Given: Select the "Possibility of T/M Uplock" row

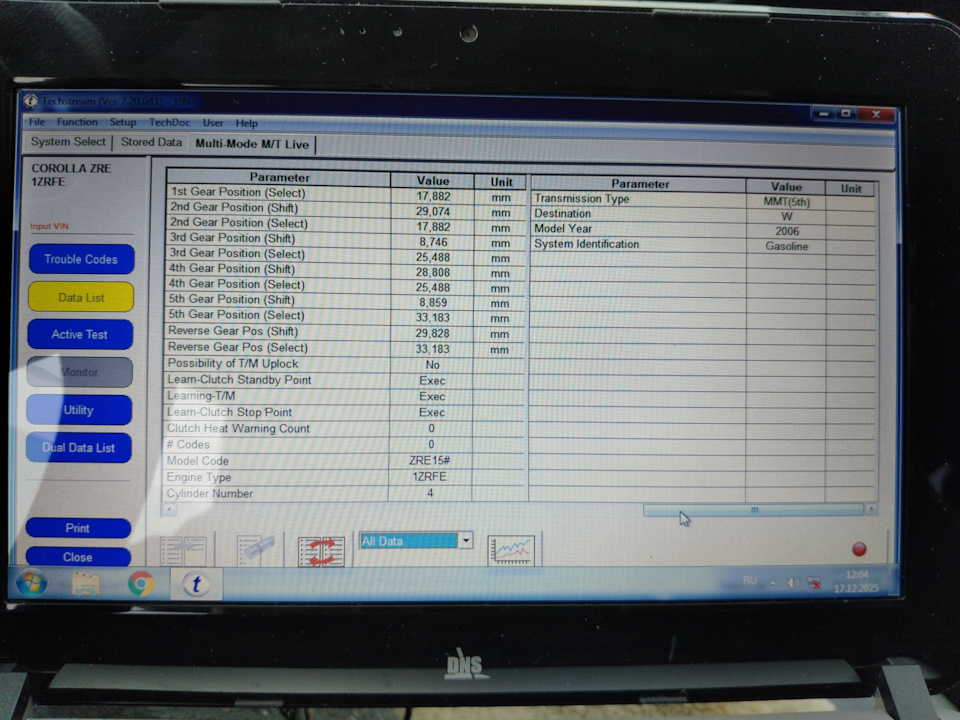Looking at the screenshot, I should 345,364.
